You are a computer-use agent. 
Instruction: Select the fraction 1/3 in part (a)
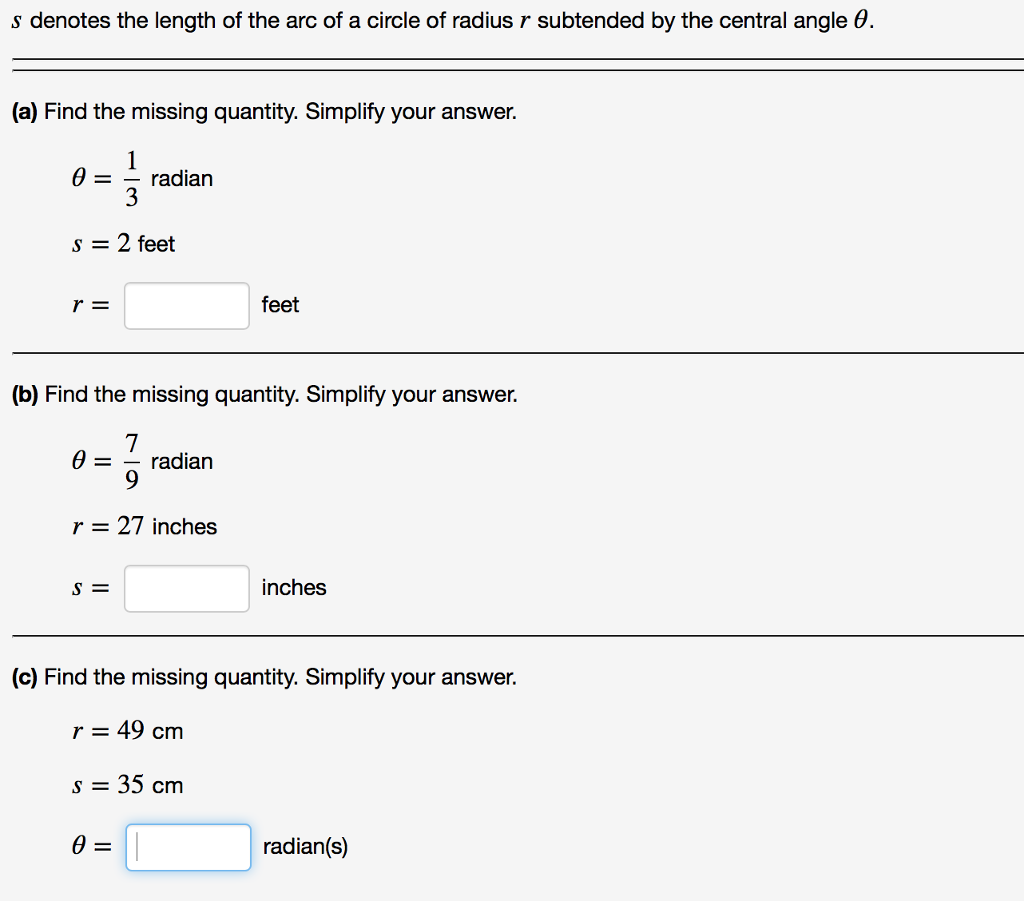pyautogui.click(x=131, y=178)
